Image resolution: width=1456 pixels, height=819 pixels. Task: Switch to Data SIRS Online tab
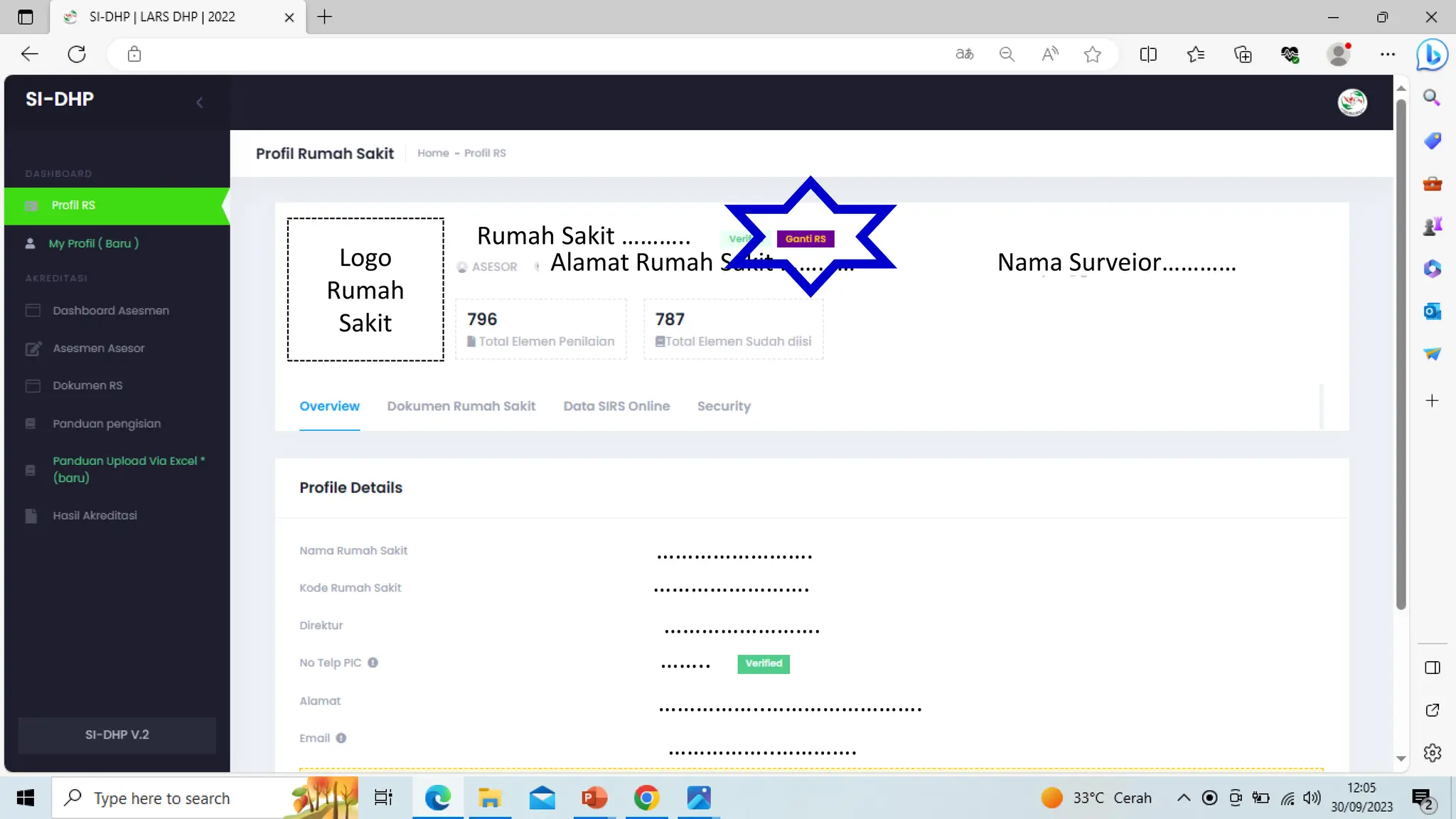coord(616,406)
